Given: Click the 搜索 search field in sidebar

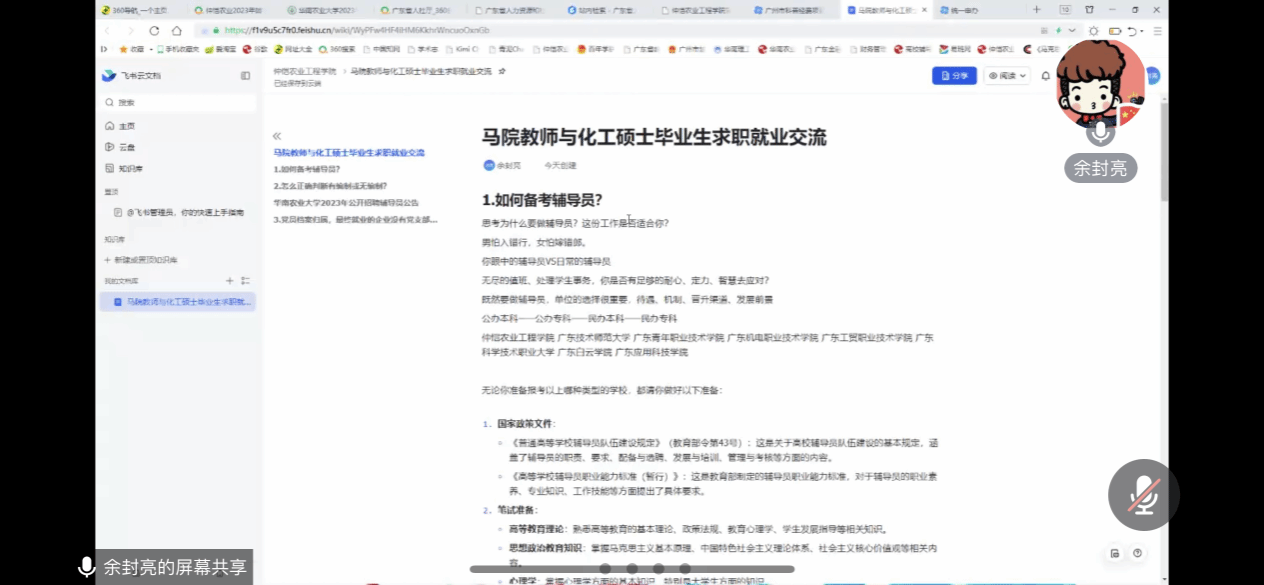Looking at the screenshot, I should click(180, 102).
